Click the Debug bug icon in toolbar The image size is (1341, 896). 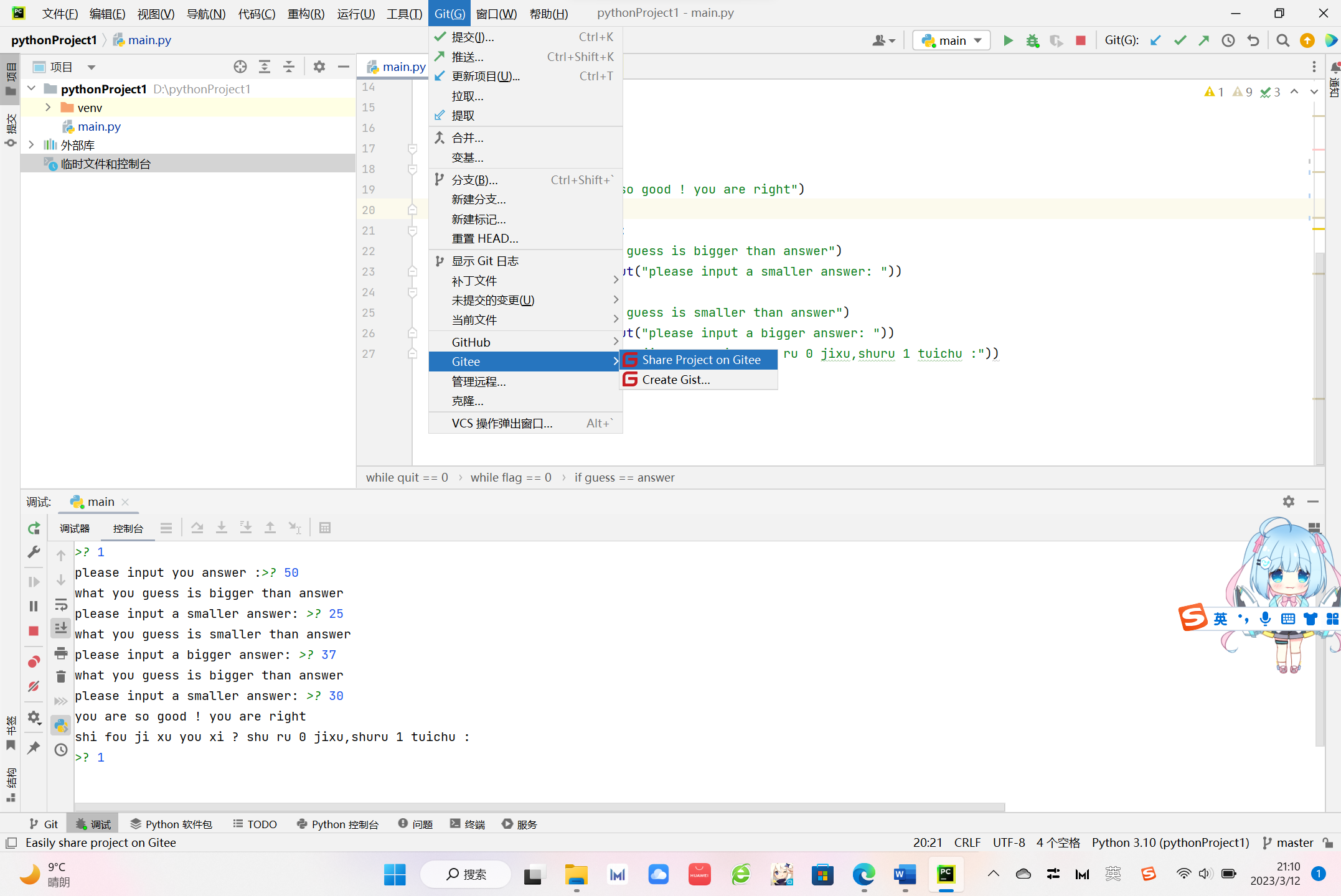tap(1032, 40)
